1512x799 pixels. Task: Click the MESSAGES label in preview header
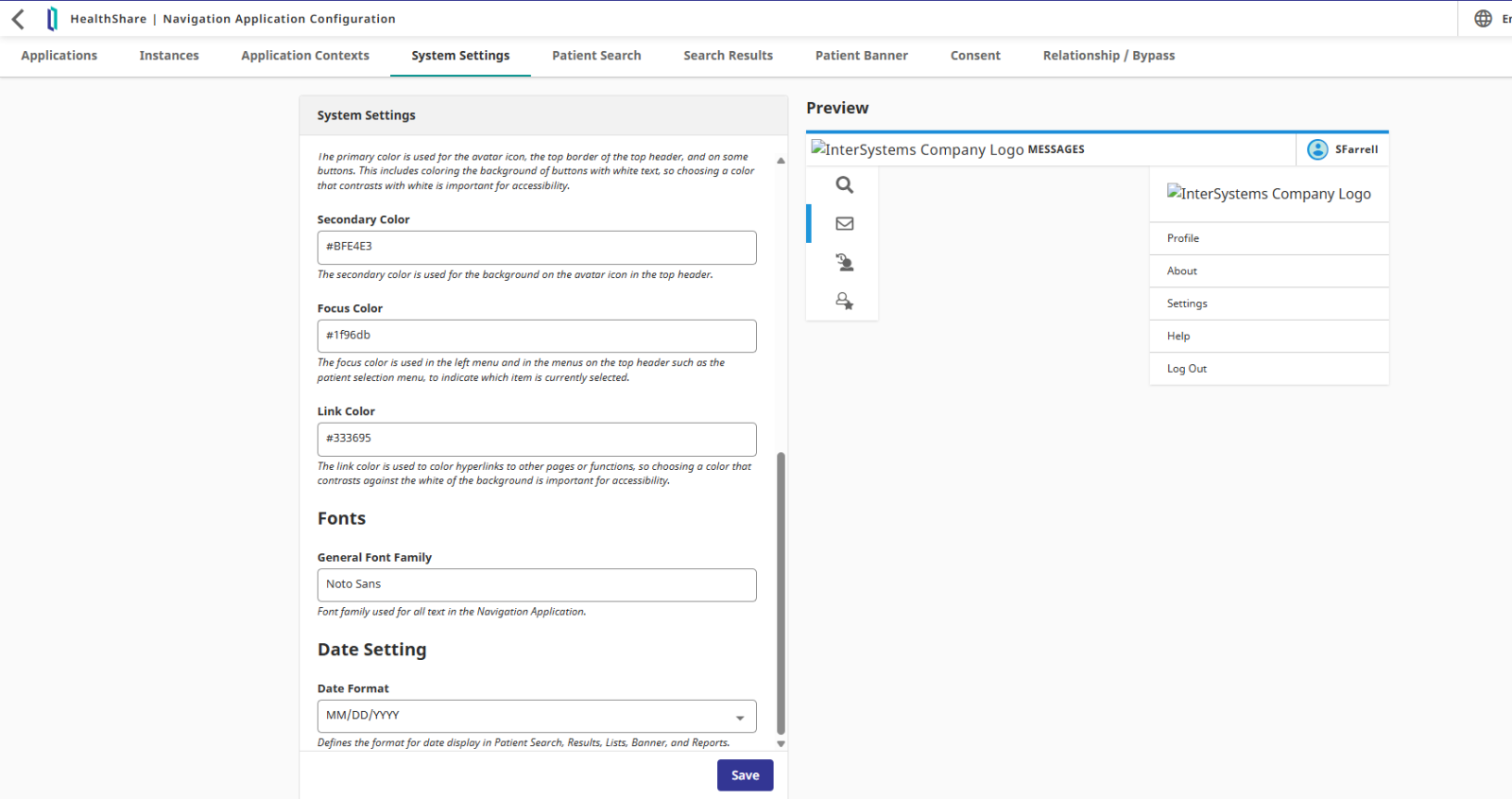click(1057, 149)
